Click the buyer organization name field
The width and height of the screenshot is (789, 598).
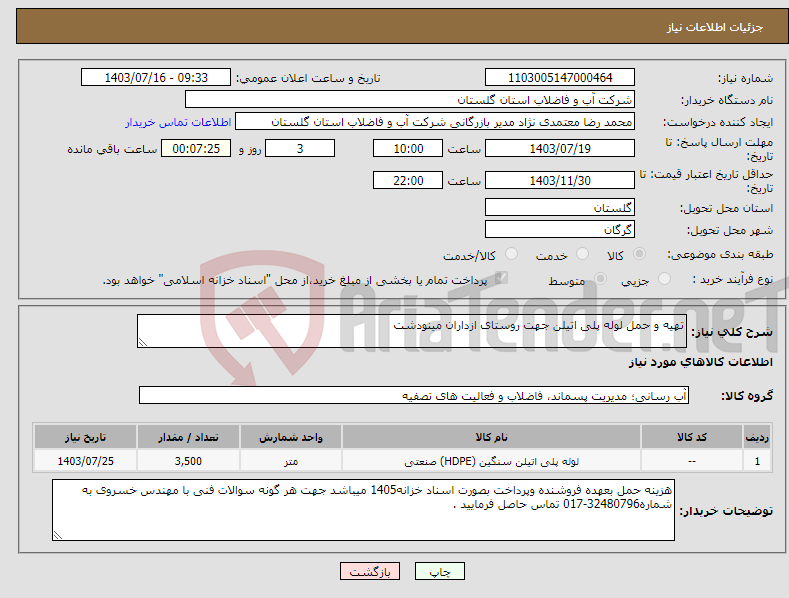[410, 100]
